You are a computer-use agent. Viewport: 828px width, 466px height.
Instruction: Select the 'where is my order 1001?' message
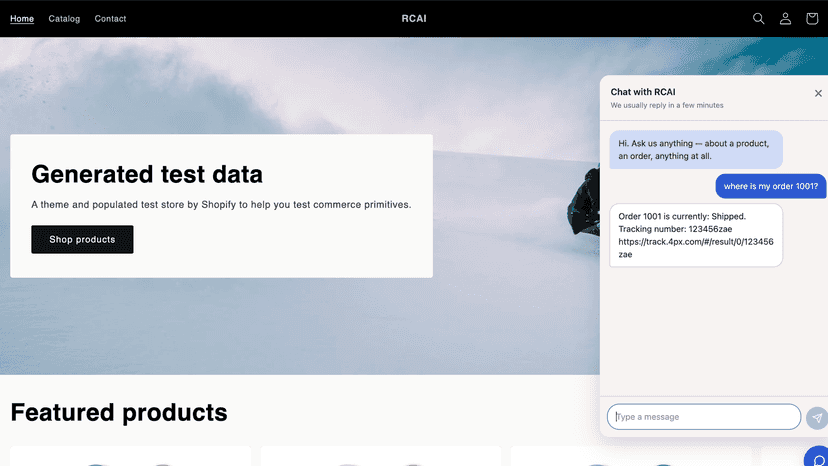point(770,186)
